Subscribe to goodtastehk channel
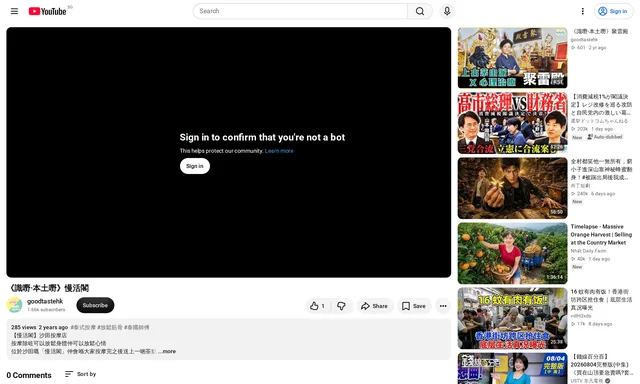 (x=95, y=305)
